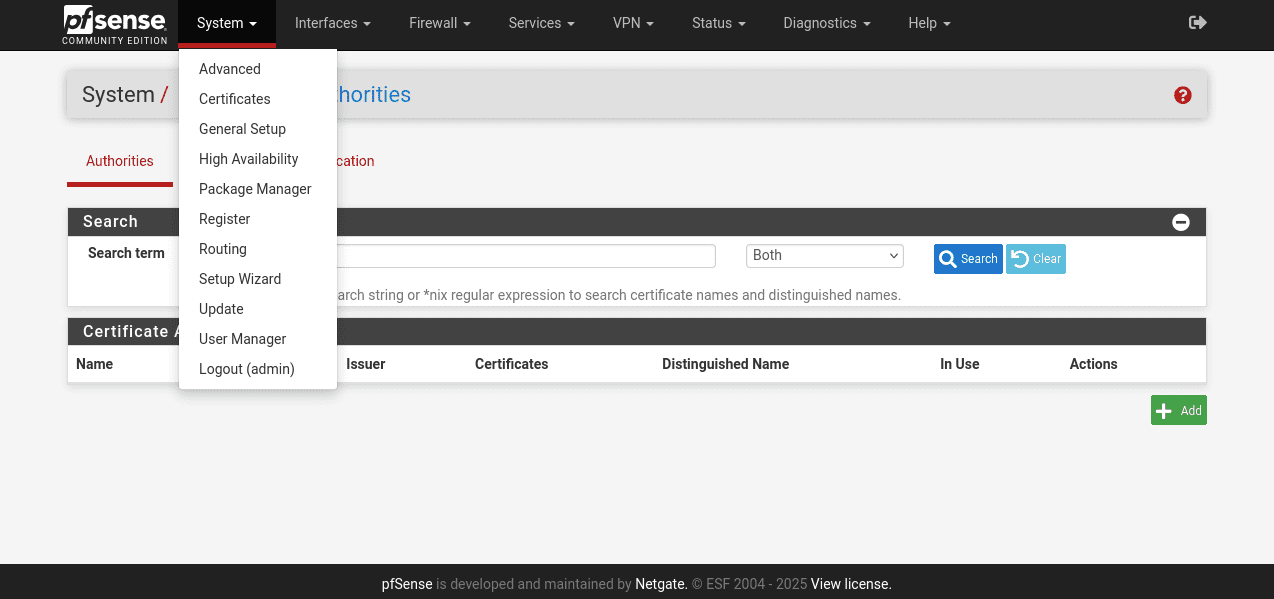This screenshot has height=599, width=1274.
Task: Follow the Netgate footer link
Action: 661,584
